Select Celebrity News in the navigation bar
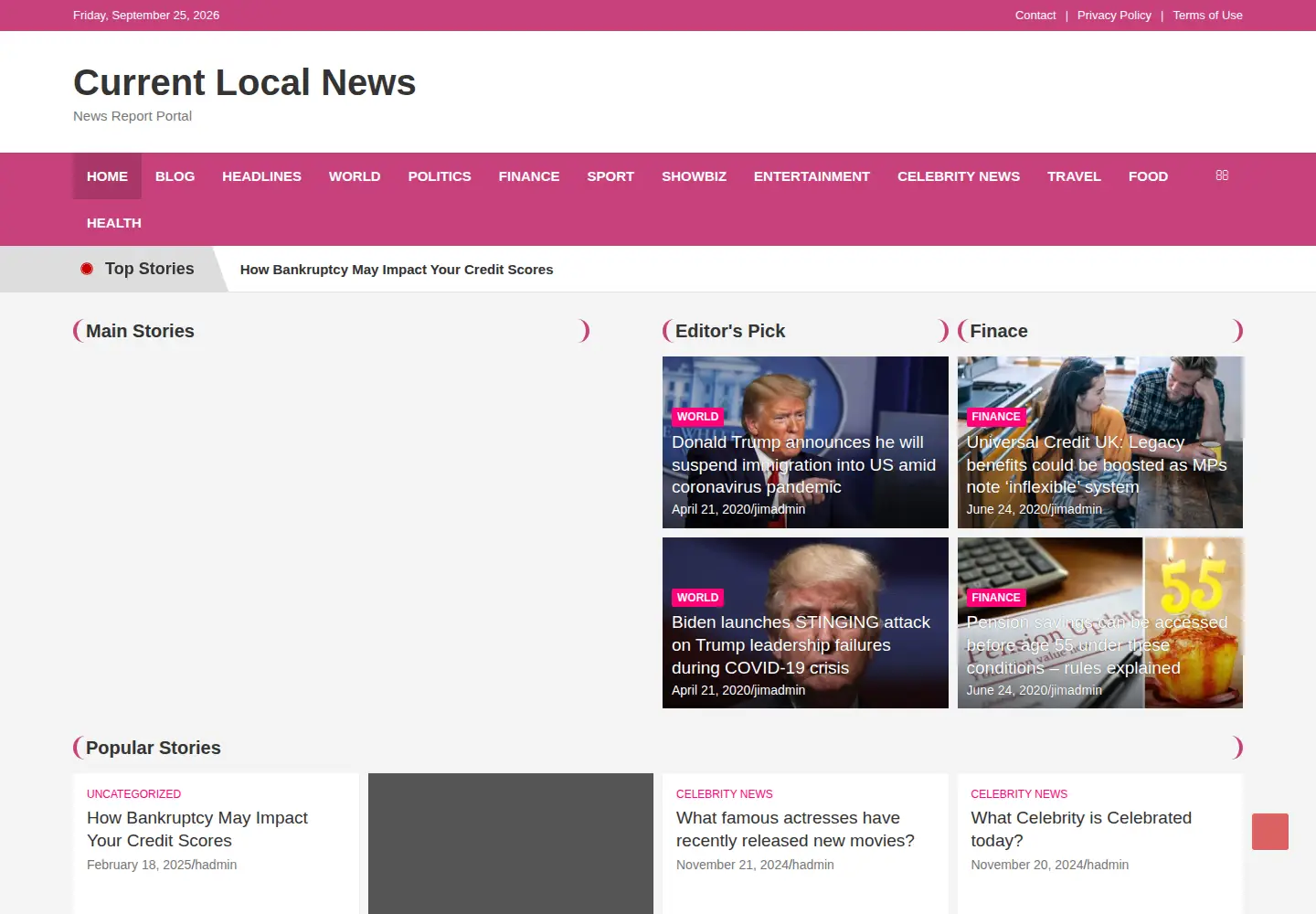 (959, 176)
